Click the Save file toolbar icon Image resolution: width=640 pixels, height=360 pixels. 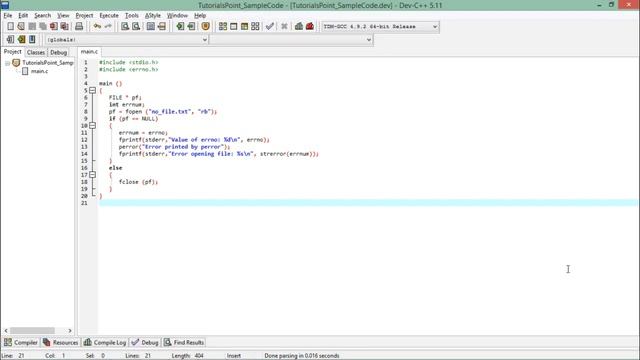(x=32, y=27)
